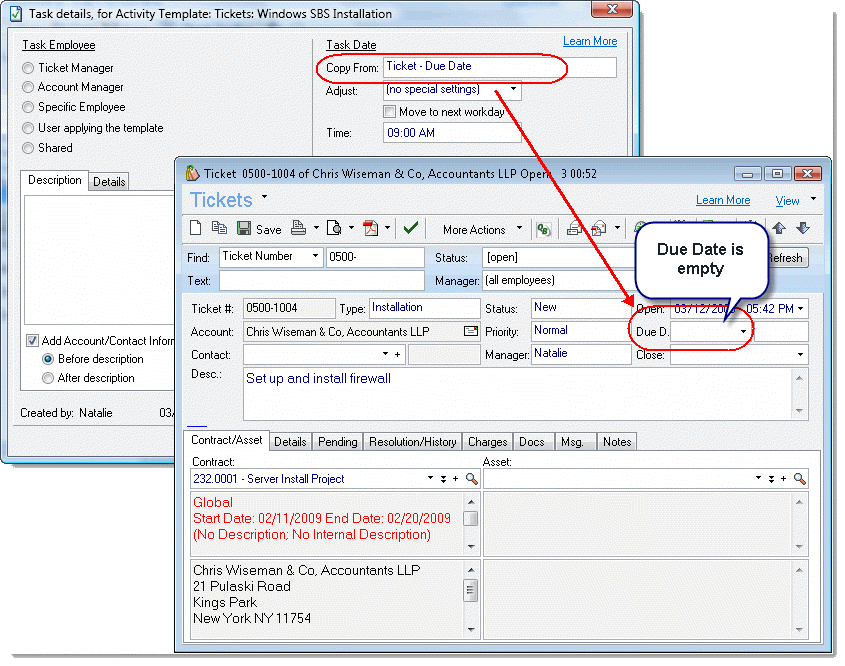Click the New ticket blank page icon

tap(199, 229)
